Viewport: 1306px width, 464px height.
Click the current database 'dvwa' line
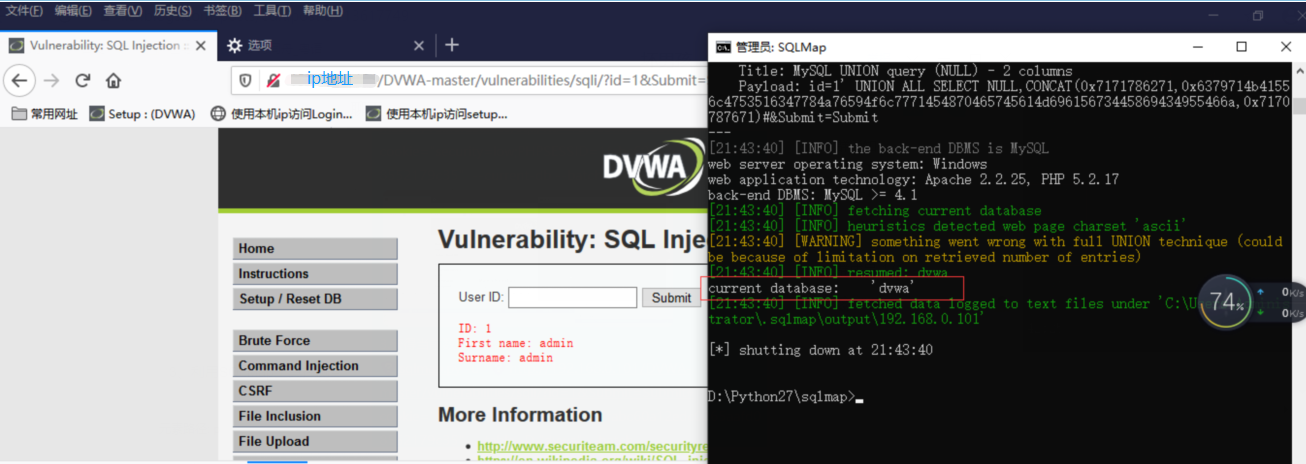tap(811, 288)
